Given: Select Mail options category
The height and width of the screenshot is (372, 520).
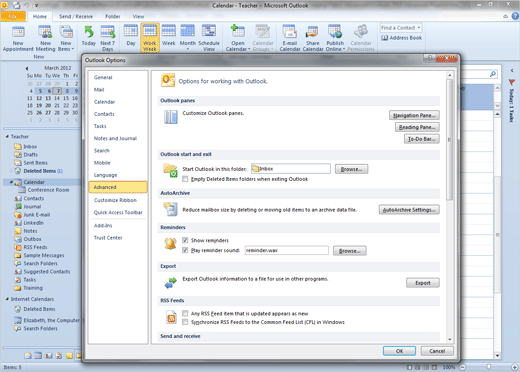Looking at the screenshot, I should 118,90.
